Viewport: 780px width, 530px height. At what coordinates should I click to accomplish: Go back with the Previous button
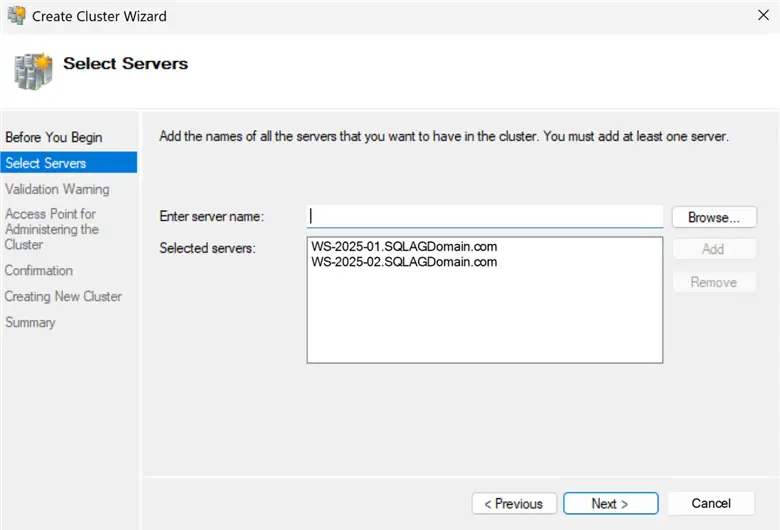(x=514, y=504)
